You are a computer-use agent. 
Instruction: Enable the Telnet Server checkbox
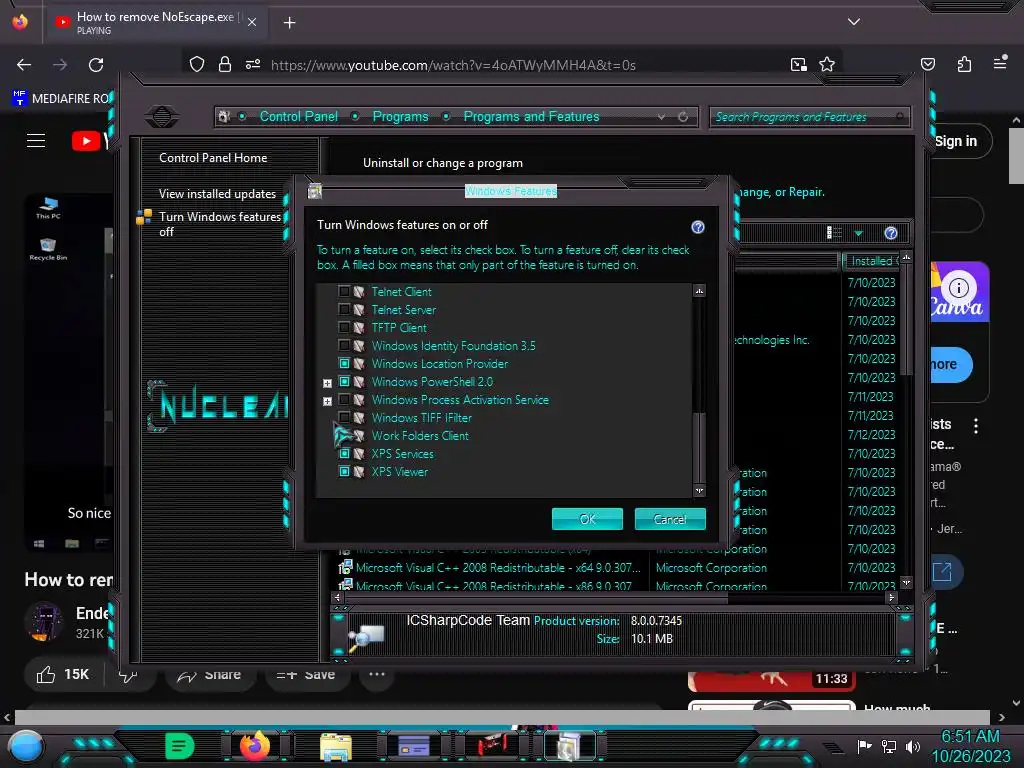pyautogui.click(x=344, y=310)
